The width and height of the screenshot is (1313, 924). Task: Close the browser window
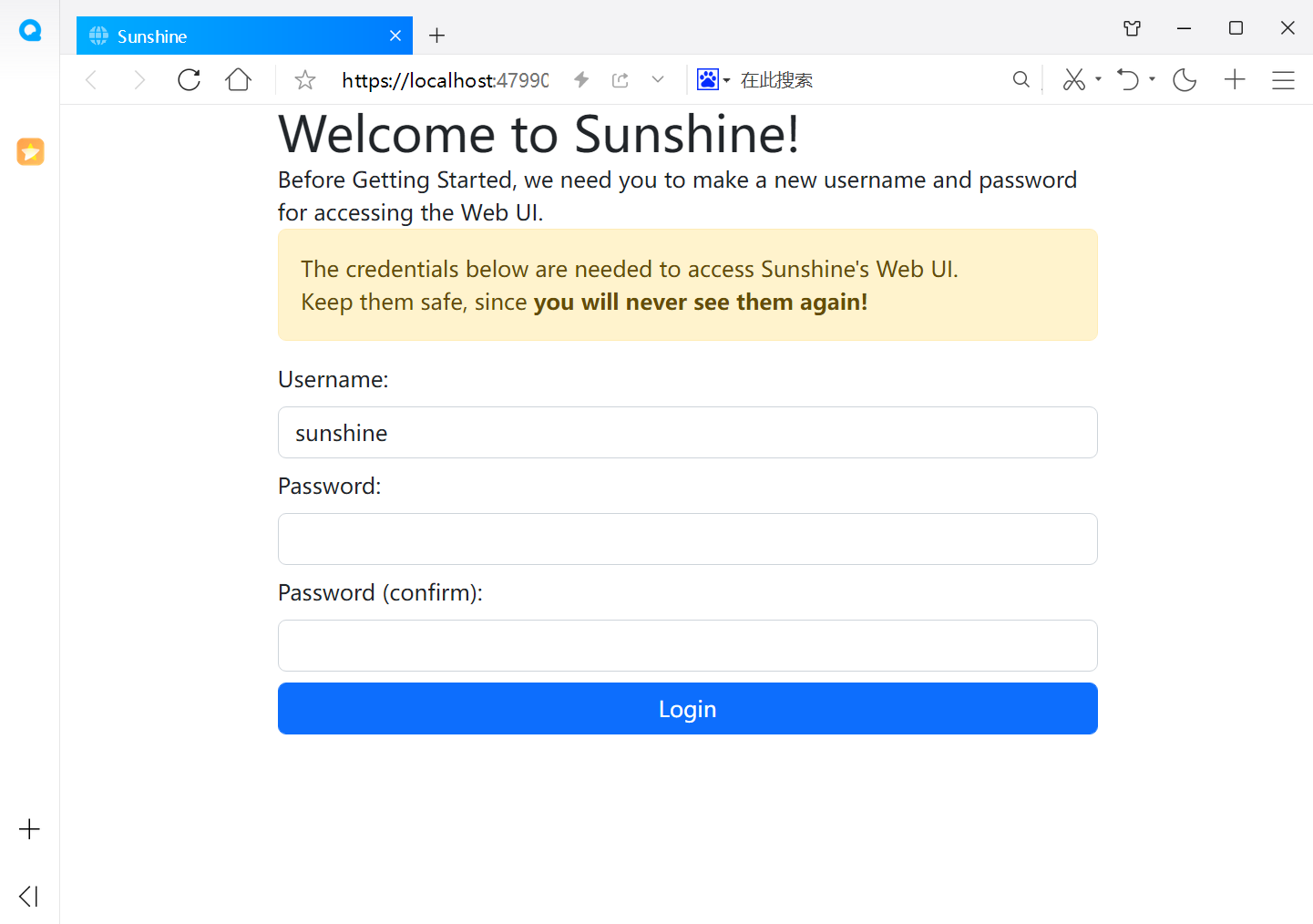(1287, 28)
